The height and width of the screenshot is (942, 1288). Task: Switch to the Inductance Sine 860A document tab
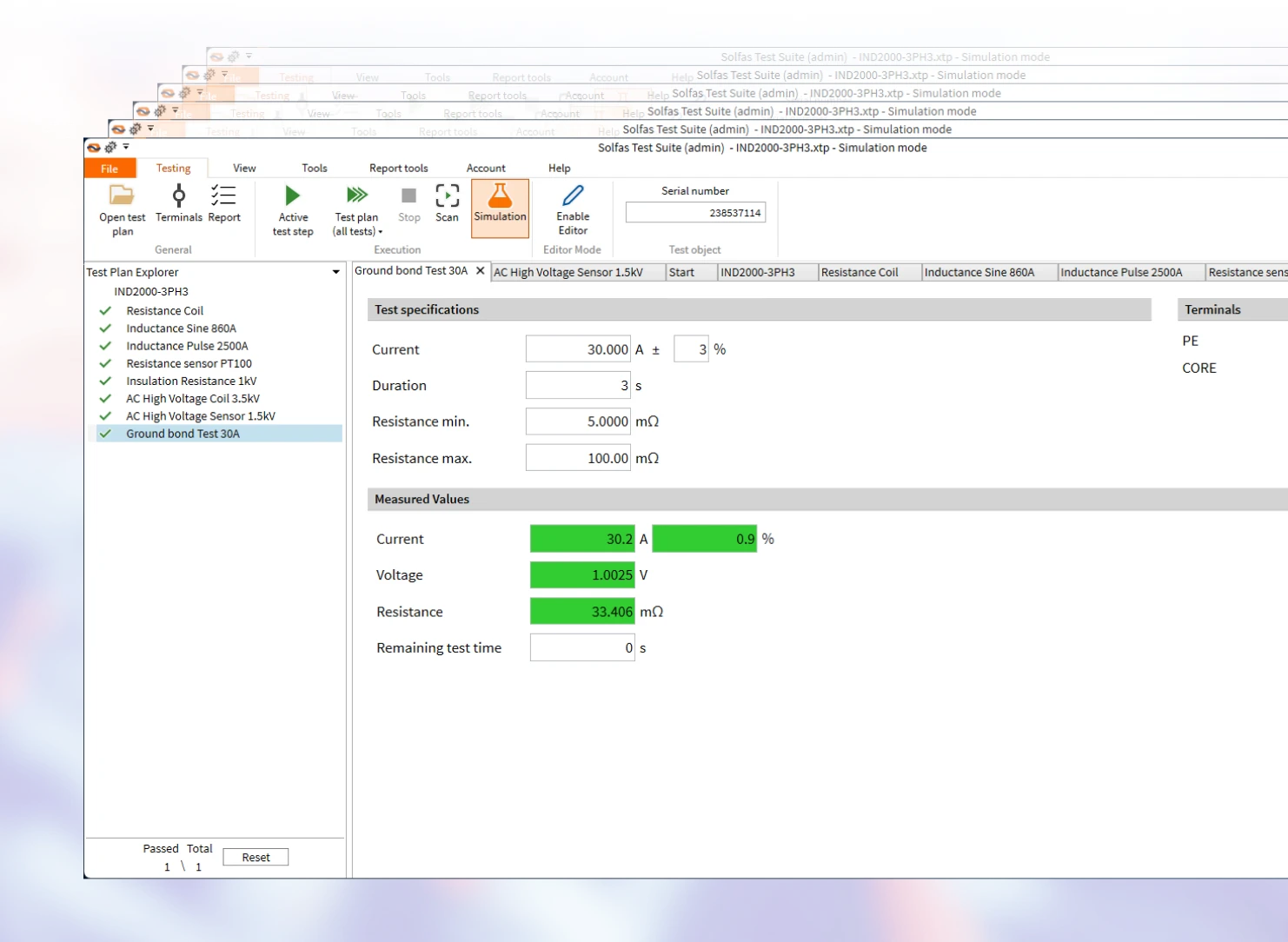click(989, 272)
